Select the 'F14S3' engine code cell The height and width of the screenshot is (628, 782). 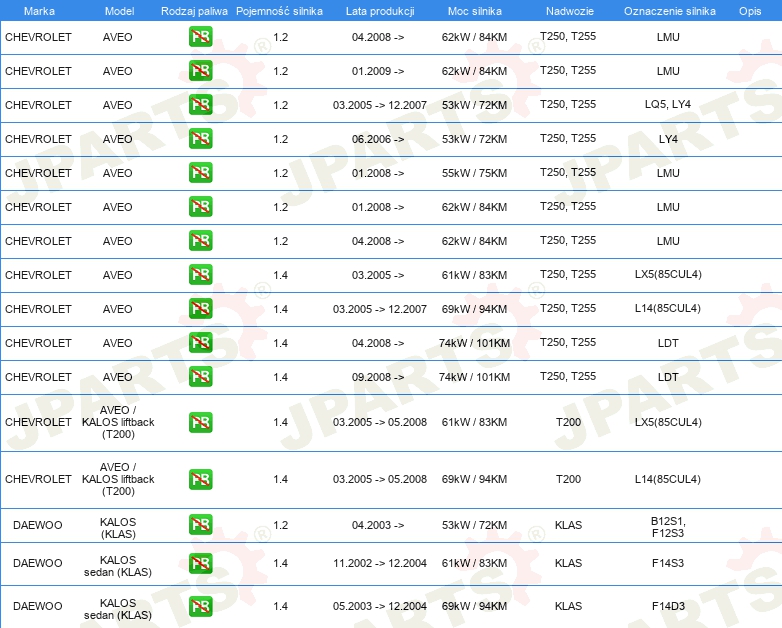pyautogui.click(x=668, y=563)
